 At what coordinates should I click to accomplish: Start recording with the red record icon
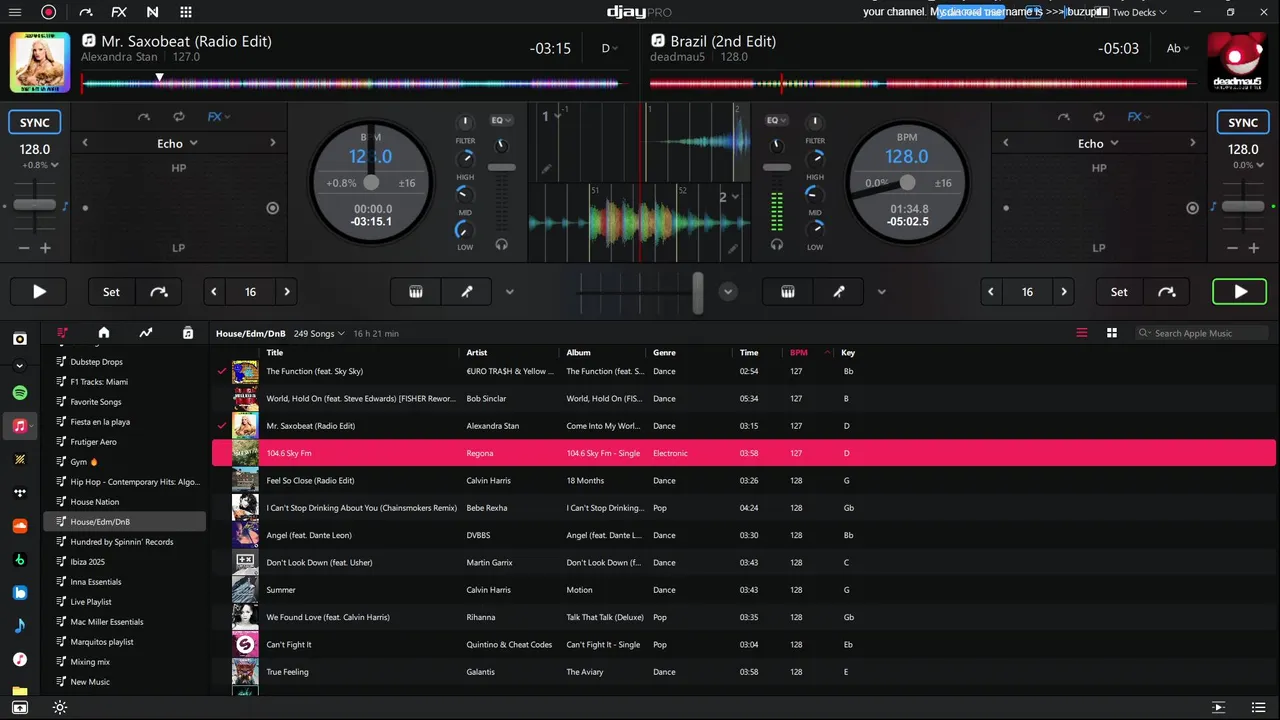(48, 12)
